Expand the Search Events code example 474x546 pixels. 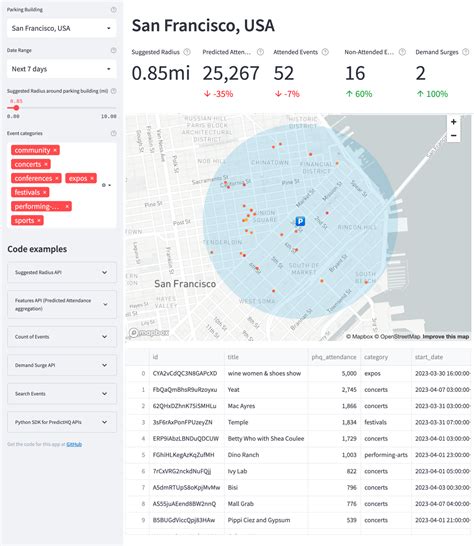(62, 394)
